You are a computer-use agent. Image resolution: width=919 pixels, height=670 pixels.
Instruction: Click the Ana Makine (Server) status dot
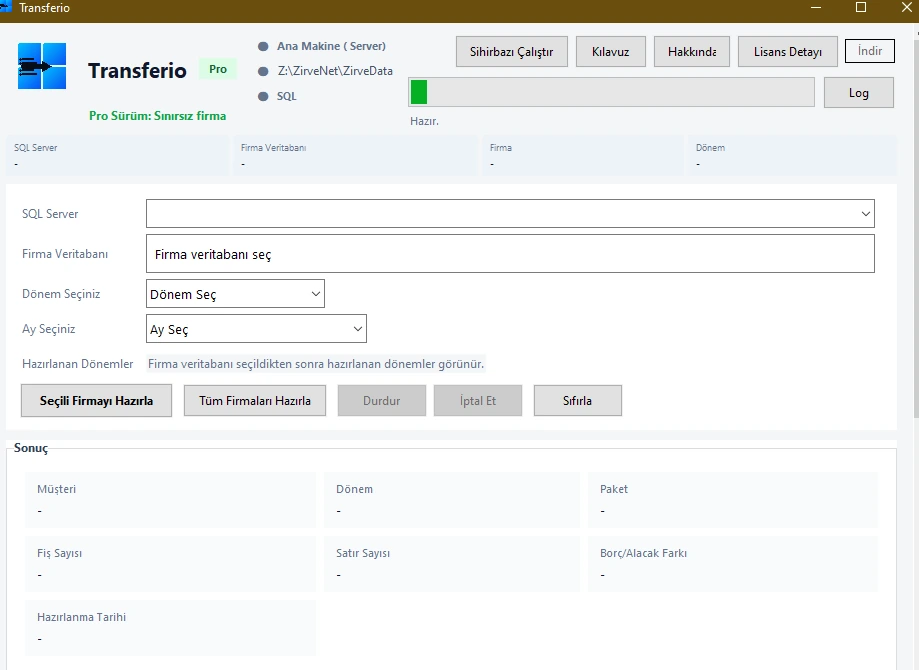263,46
